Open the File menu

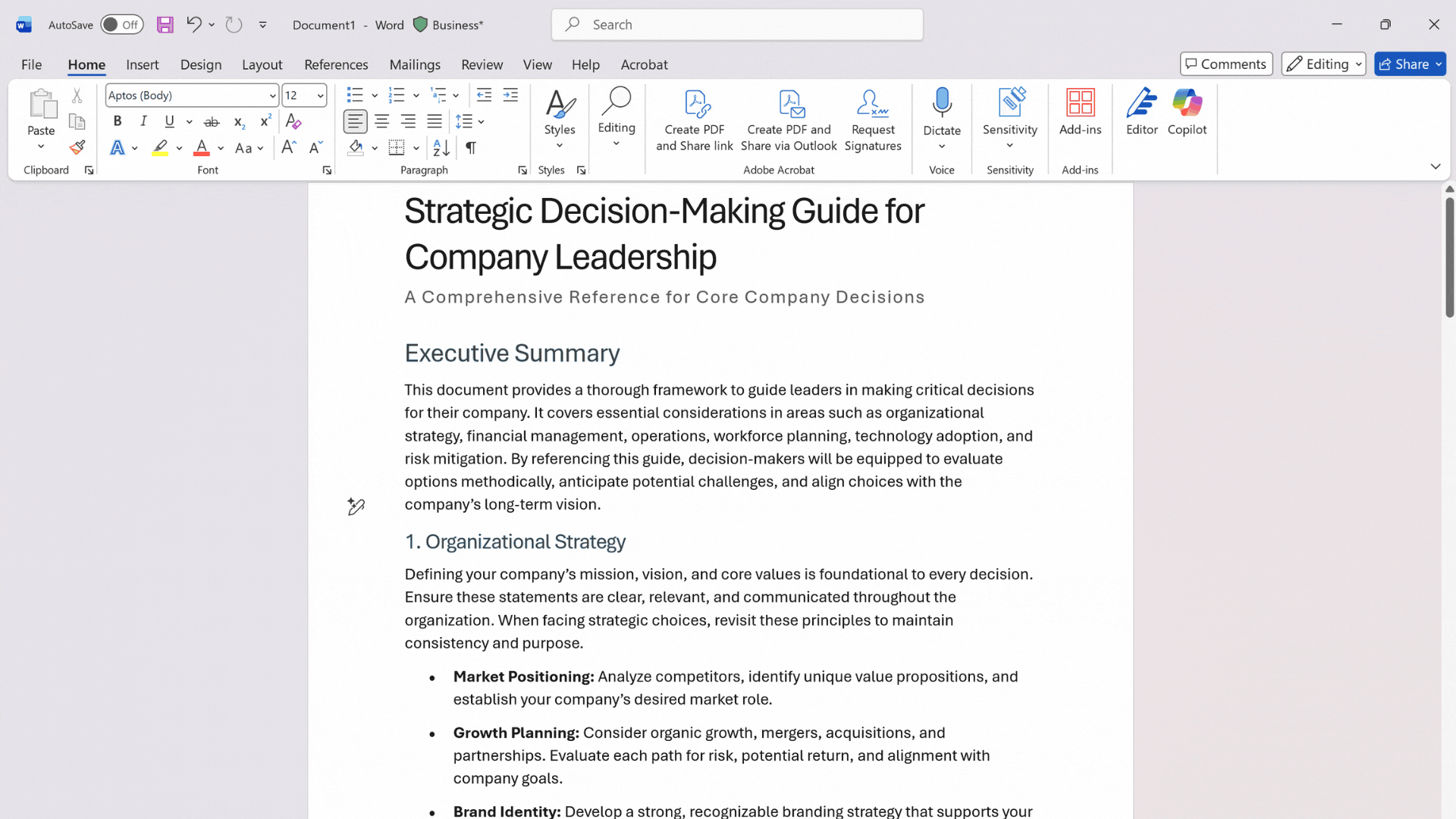point(31,64)
